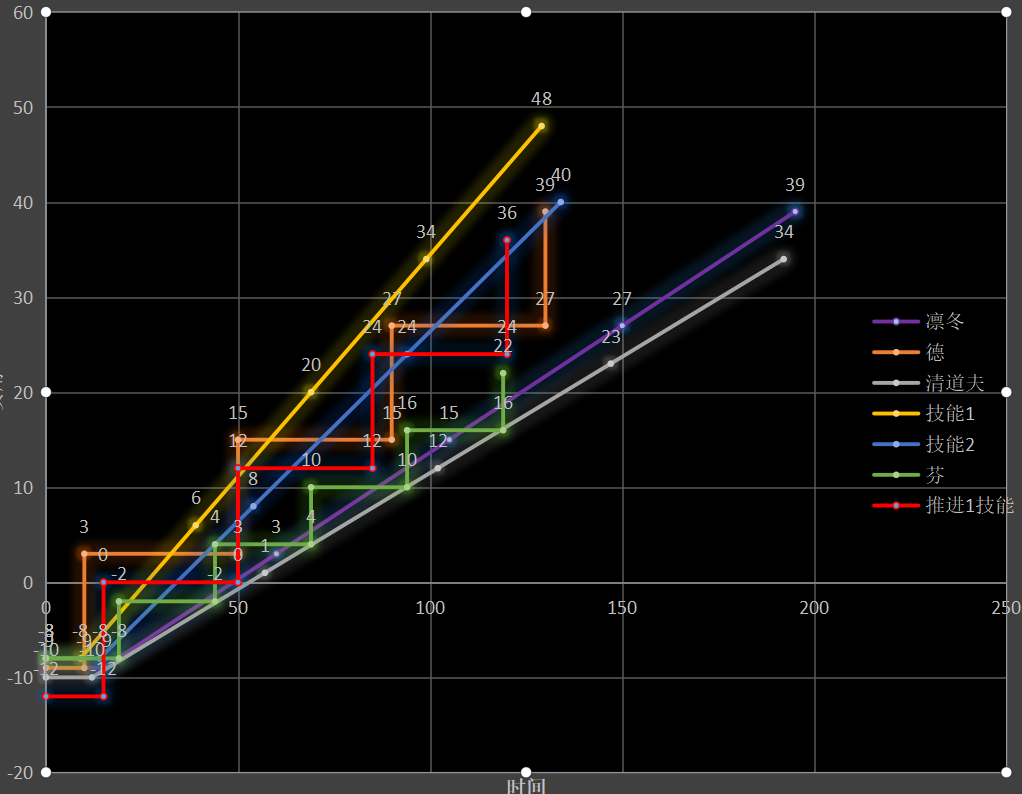This screenshot has height=794, width=1022.
Task: Click the yellow data point labeled 20
Action: tap(311, 392)
